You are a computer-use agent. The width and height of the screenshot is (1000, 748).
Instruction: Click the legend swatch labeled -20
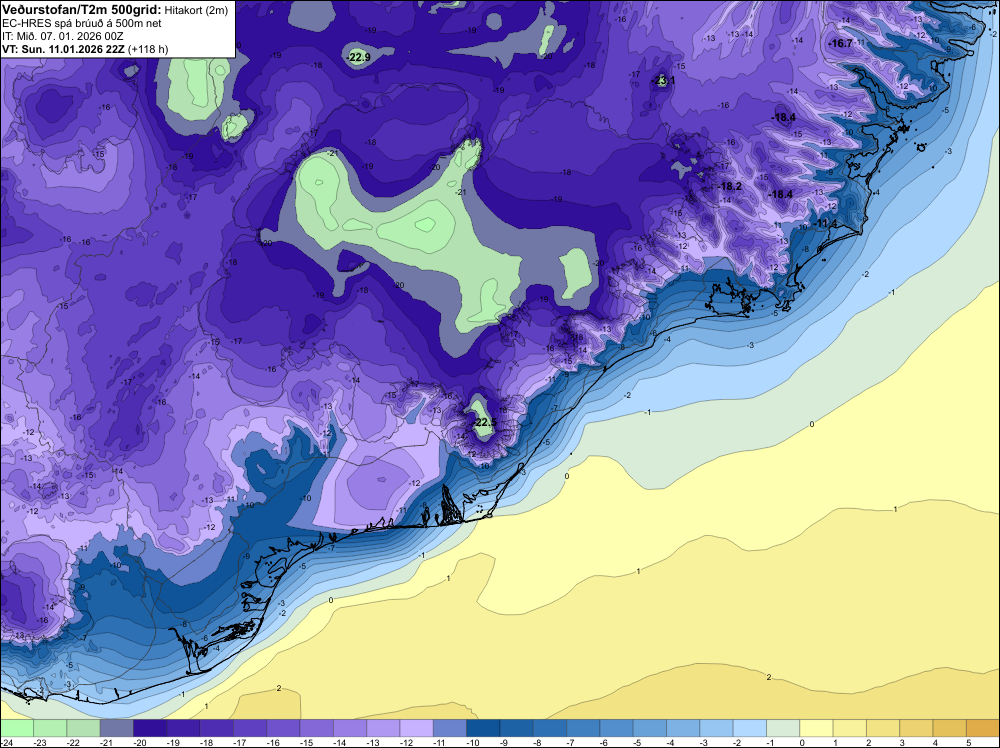150,728
